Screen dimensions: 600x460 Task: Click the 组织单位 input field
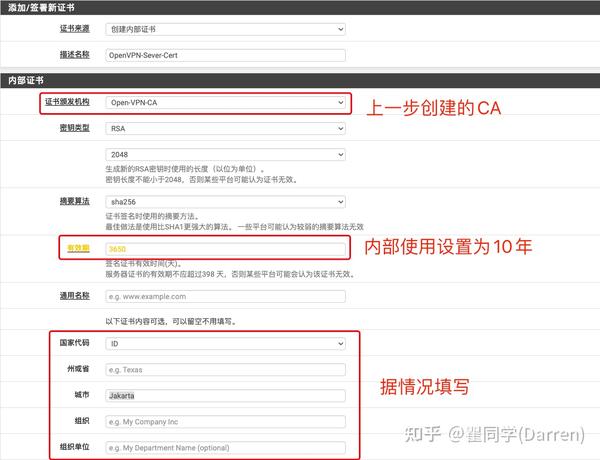click(x=225, y=448)
